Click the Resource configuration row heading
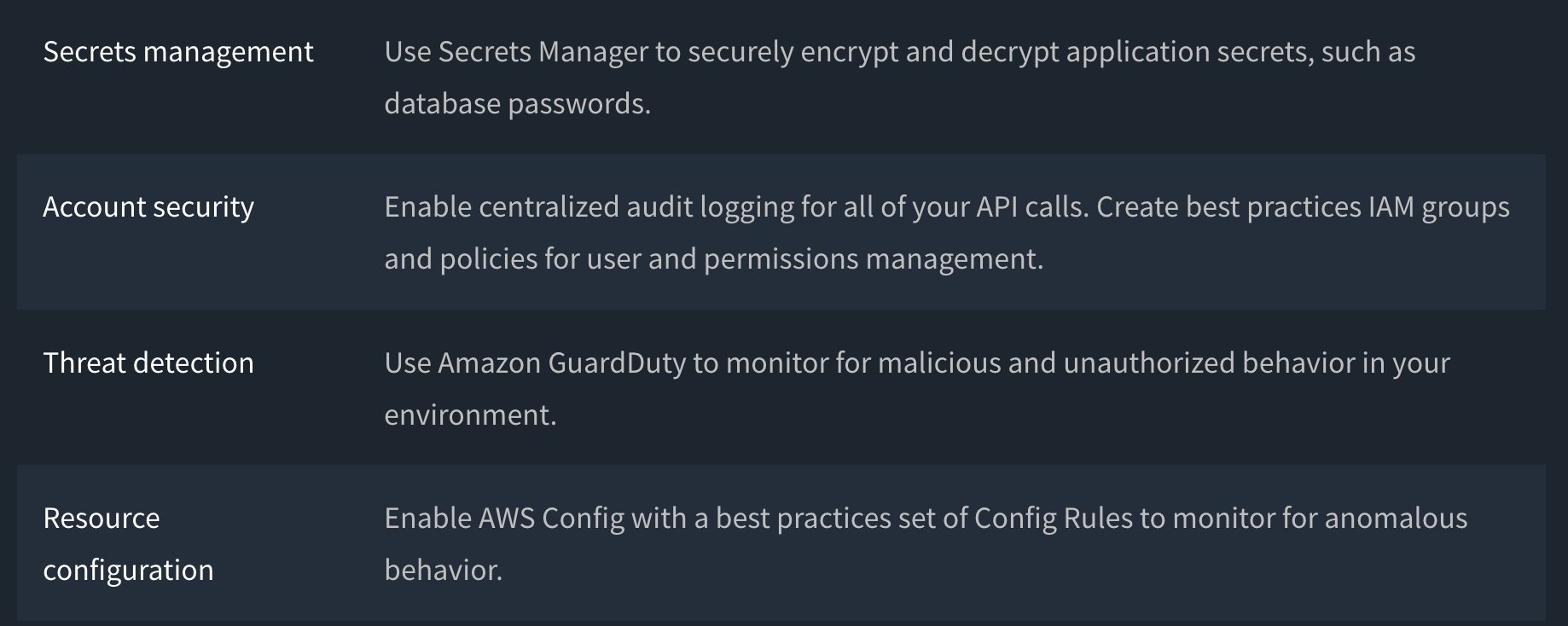Screen dimensions: 1568x626 128,543
